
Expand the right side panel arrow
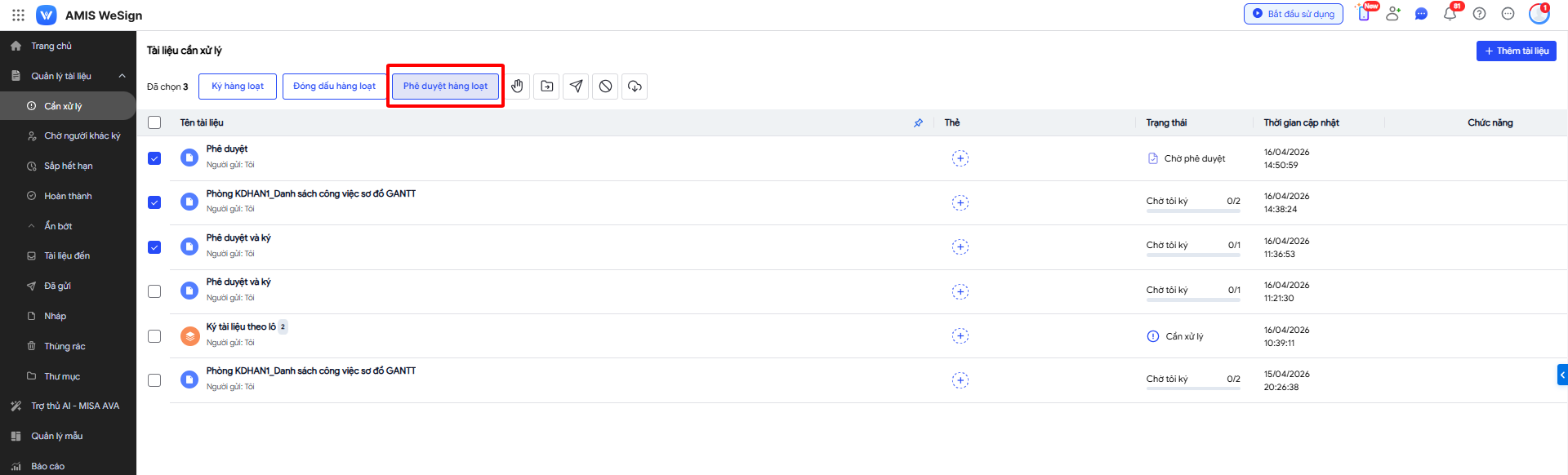pyautogui.click(x=1561, y=375)
